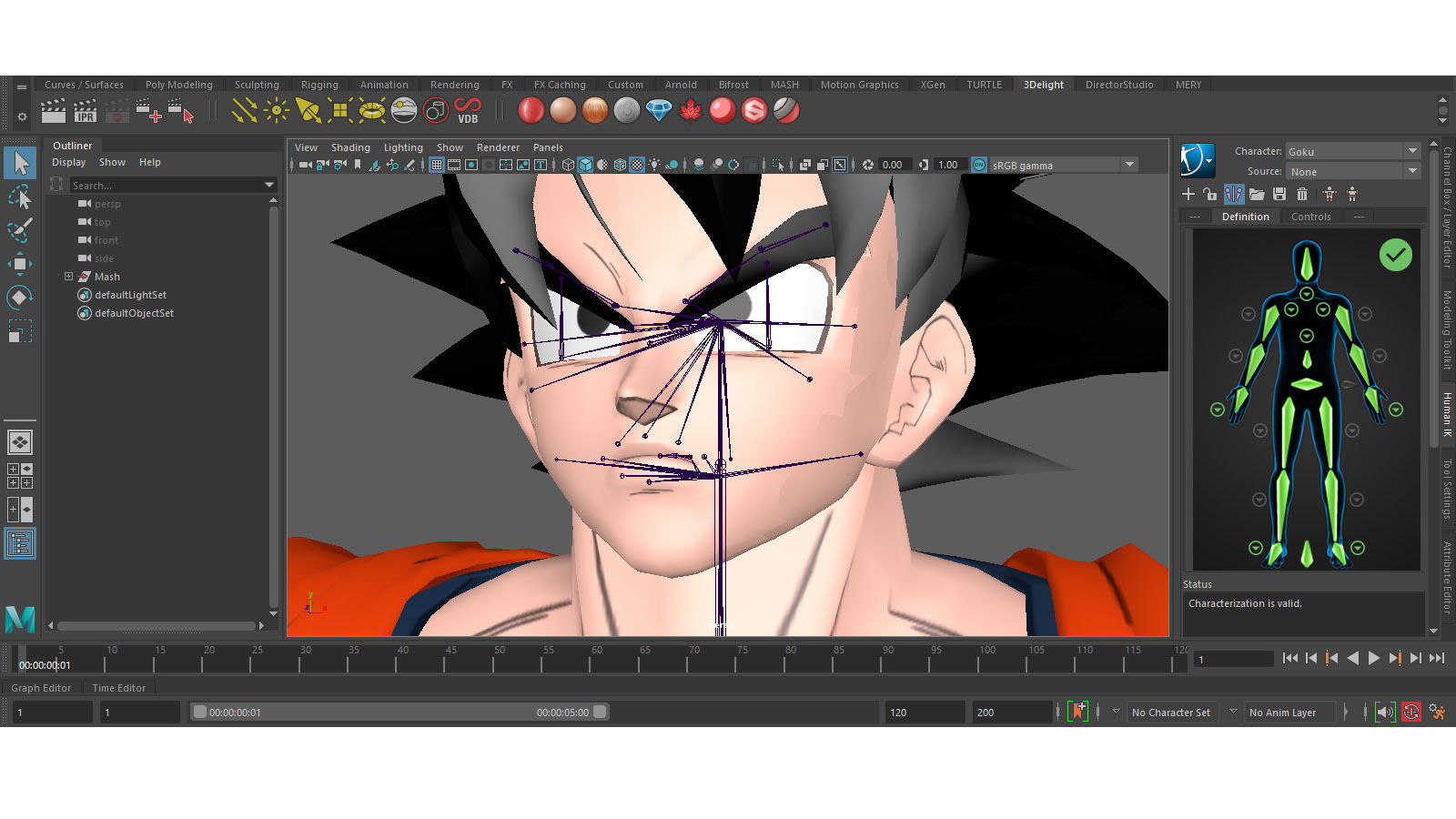The width and height of the screenshot is (1456, 819).
Task: Click the VDB shelf icon
Action: (468, 111)
